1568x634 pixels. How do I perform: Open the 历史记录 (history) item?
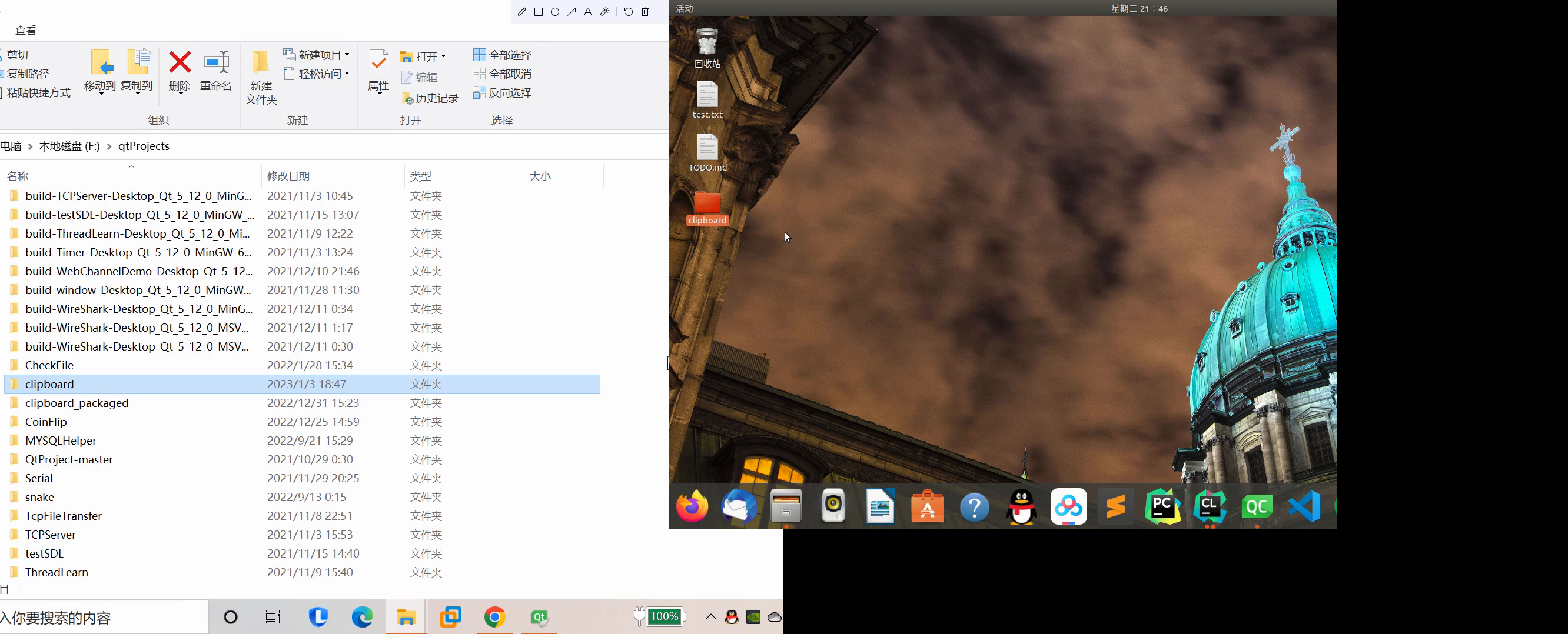click(x=430, y=98)
